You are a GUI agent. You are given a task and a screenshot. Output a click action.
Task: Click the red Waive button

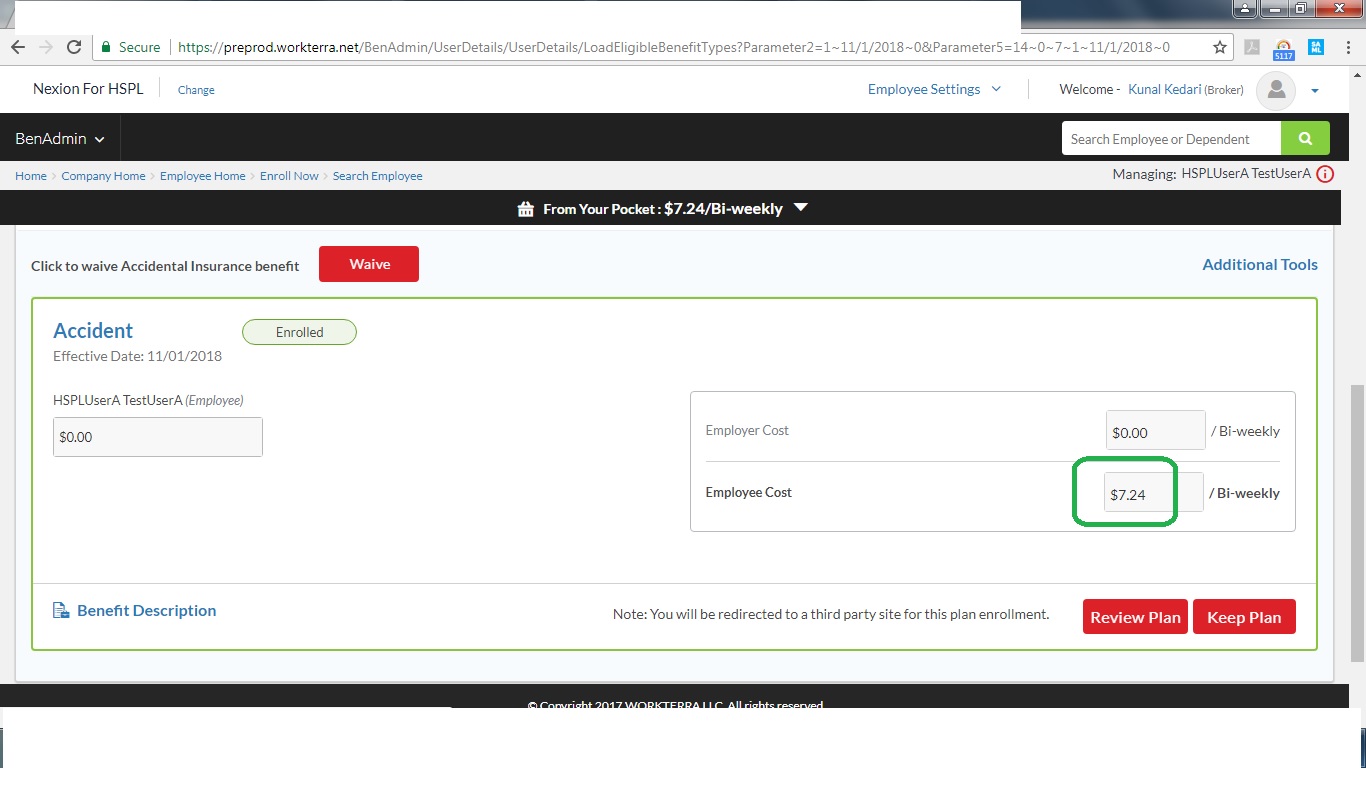pos(369,264)
